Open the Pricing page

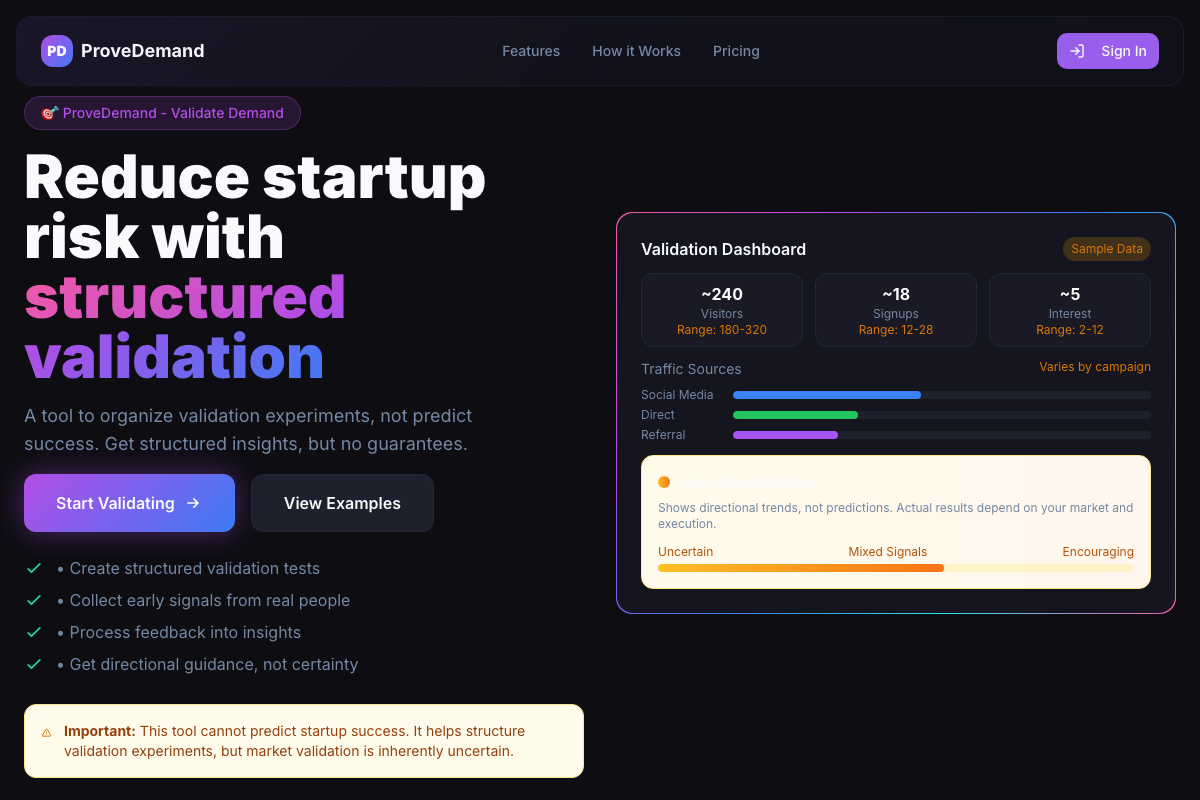click(x=736, y=51)
